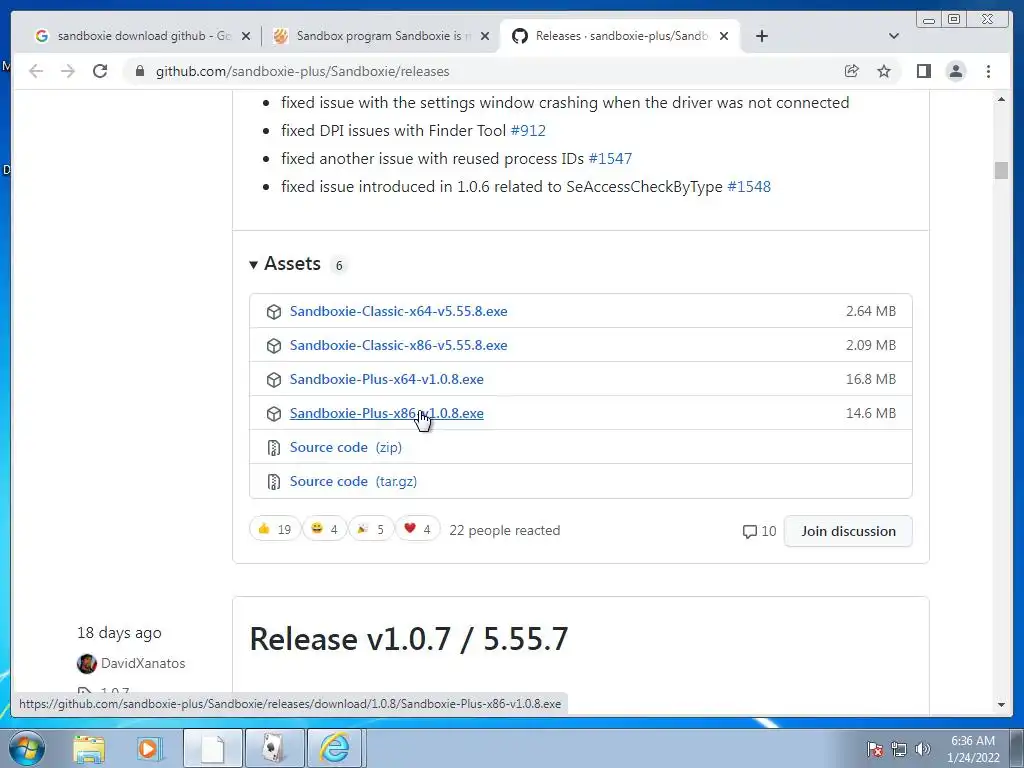Click the network tray icon
This screenshot has height=768, width=1024.
tap(899, 749)
